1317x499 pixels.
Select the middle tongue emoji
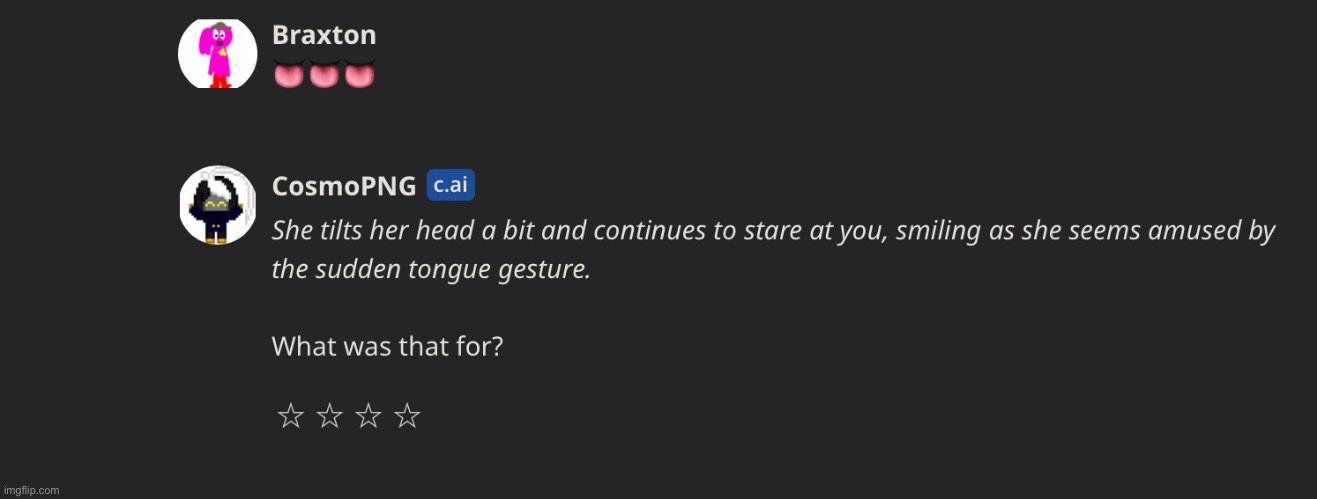tap(324, 74)
